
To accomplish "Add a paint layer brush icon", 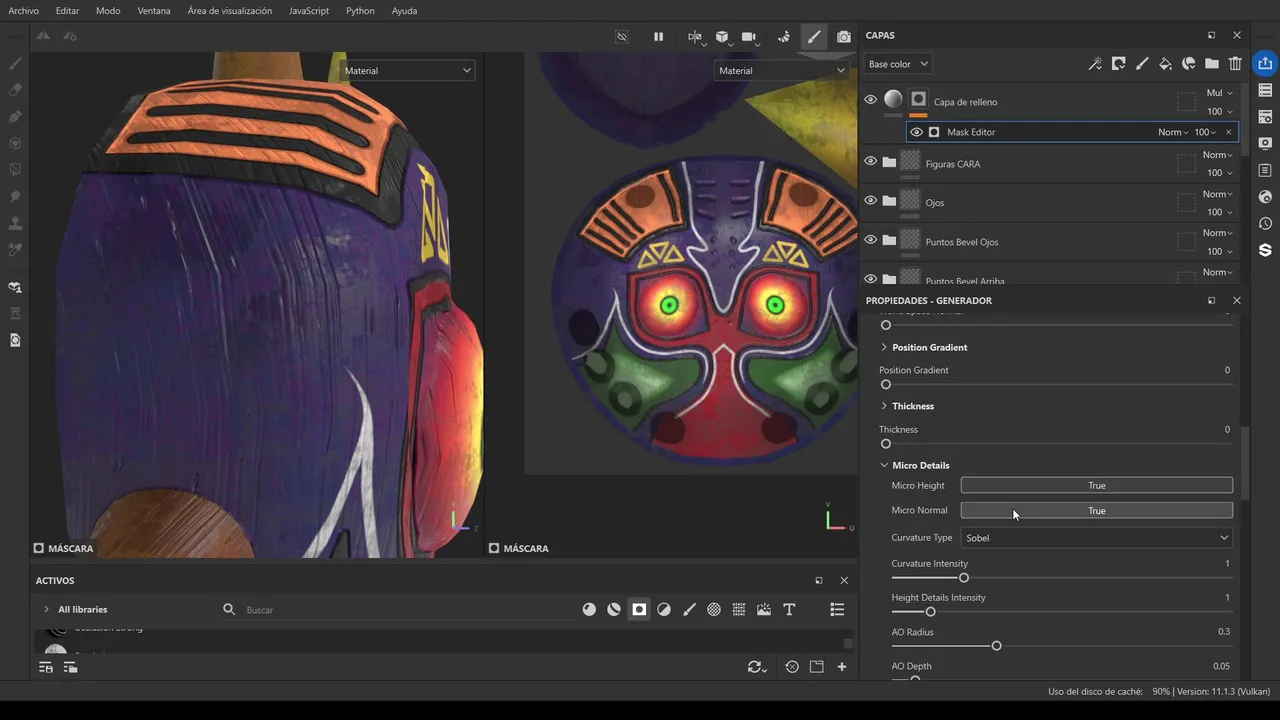I will click(1142, 64).
